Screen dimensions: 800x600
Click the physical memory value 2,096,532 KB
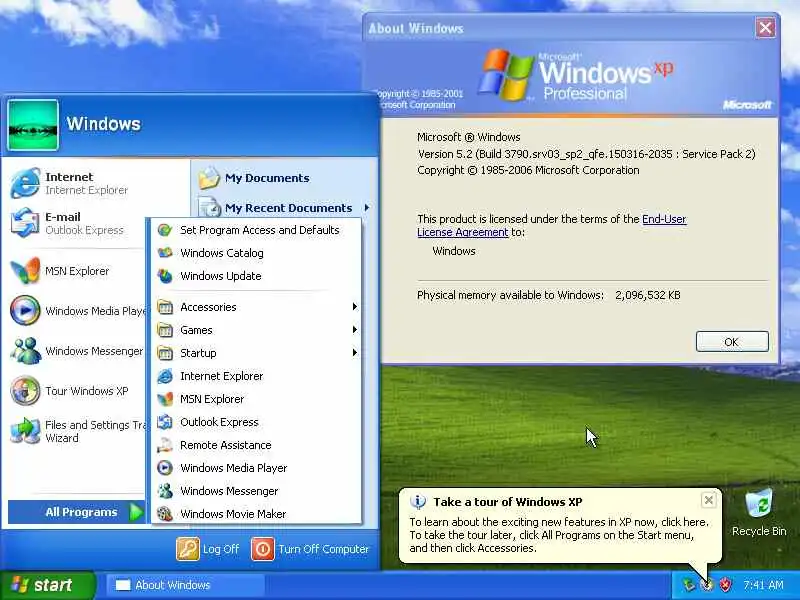point(647,295)
